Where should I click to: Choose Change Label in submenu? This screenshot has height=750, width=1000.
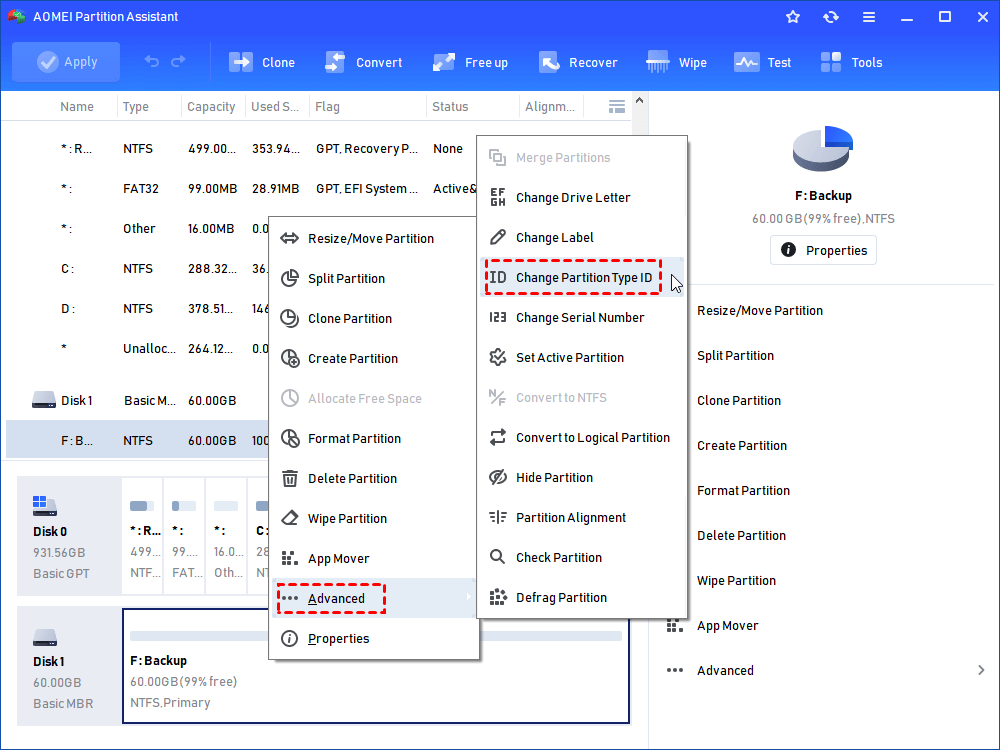click(582, 237)
